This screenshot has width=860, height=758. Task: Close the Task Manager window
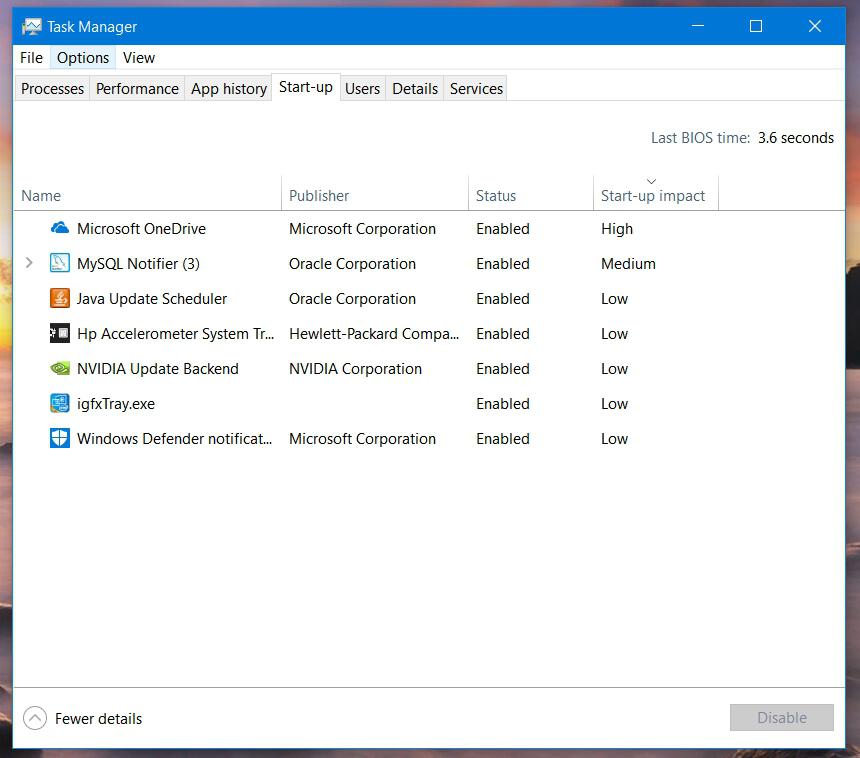[x=815, y=26]
